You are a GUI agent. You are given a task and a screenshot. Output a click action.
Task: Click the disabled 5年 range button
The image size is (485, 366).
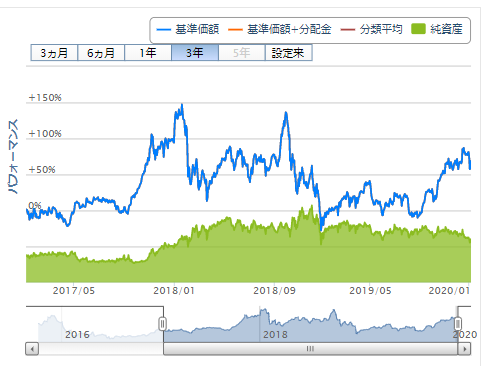pyautogui.click(x=242, y=53)
